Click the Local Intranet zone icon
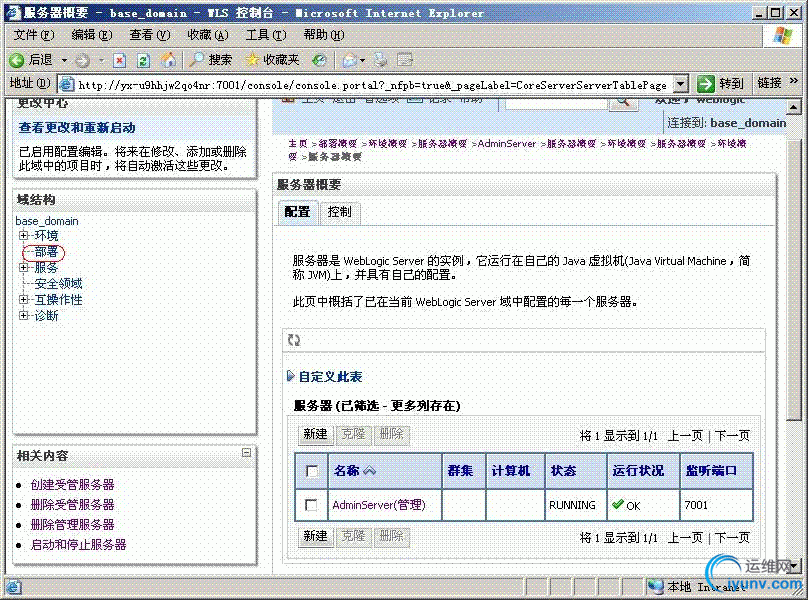 [x=656, y=586]
